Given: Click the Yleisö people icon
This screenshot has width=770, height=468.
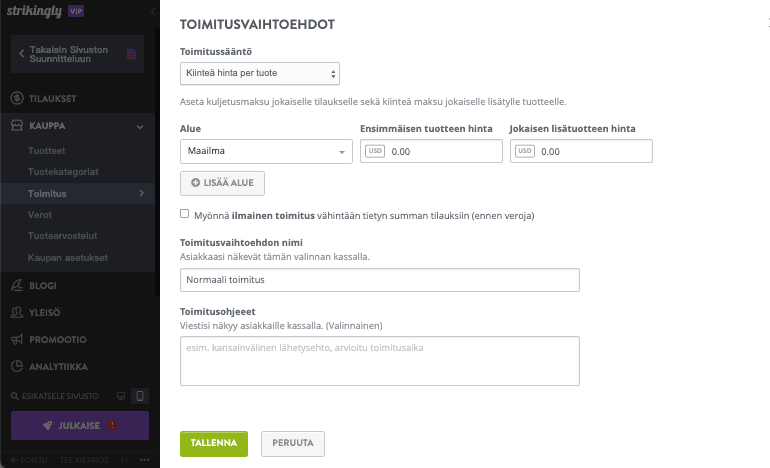Looking at the screenshot, I should tap(17, 312).
